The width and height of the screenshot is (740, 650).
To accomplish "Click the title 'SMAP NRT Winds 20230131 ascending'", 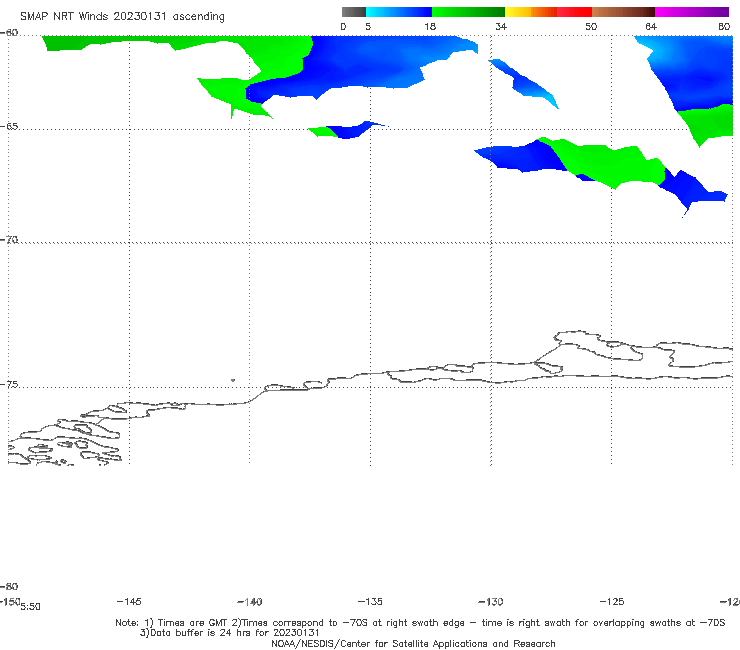I will pos(122,16).
